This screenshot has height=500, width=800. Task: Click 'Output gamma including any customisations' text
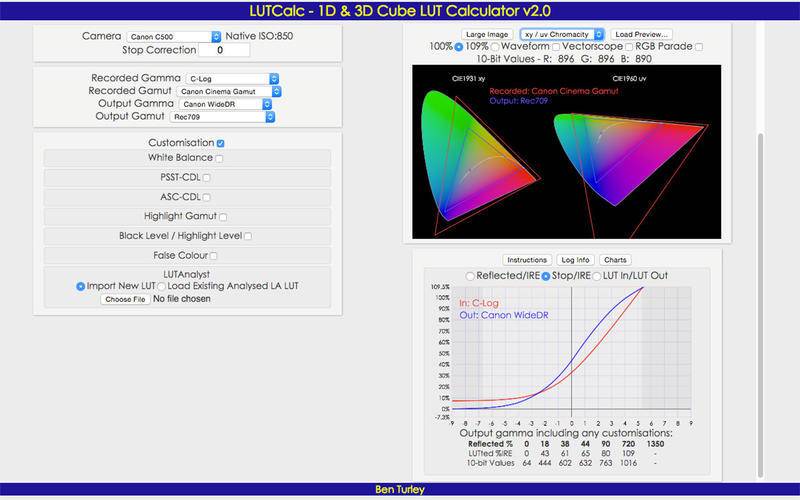pos(566,433)
